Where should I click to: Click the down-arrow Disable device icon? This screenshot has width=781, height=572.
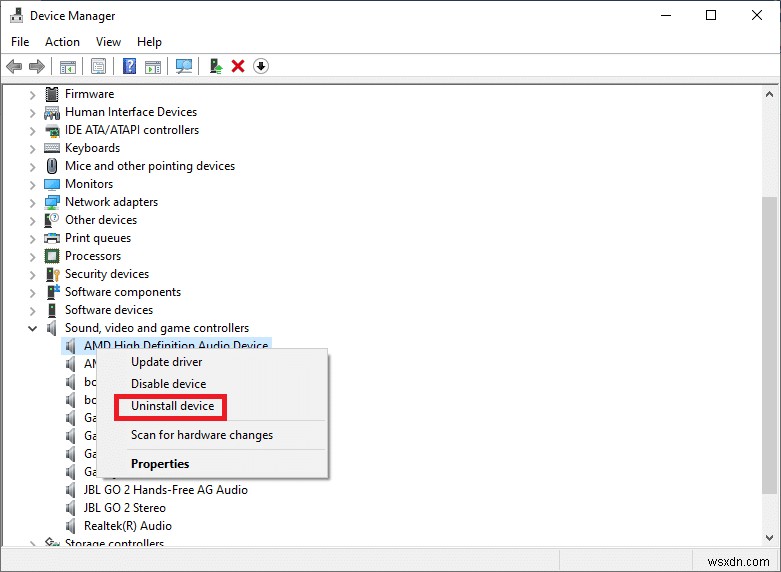[x=261, y=66]
